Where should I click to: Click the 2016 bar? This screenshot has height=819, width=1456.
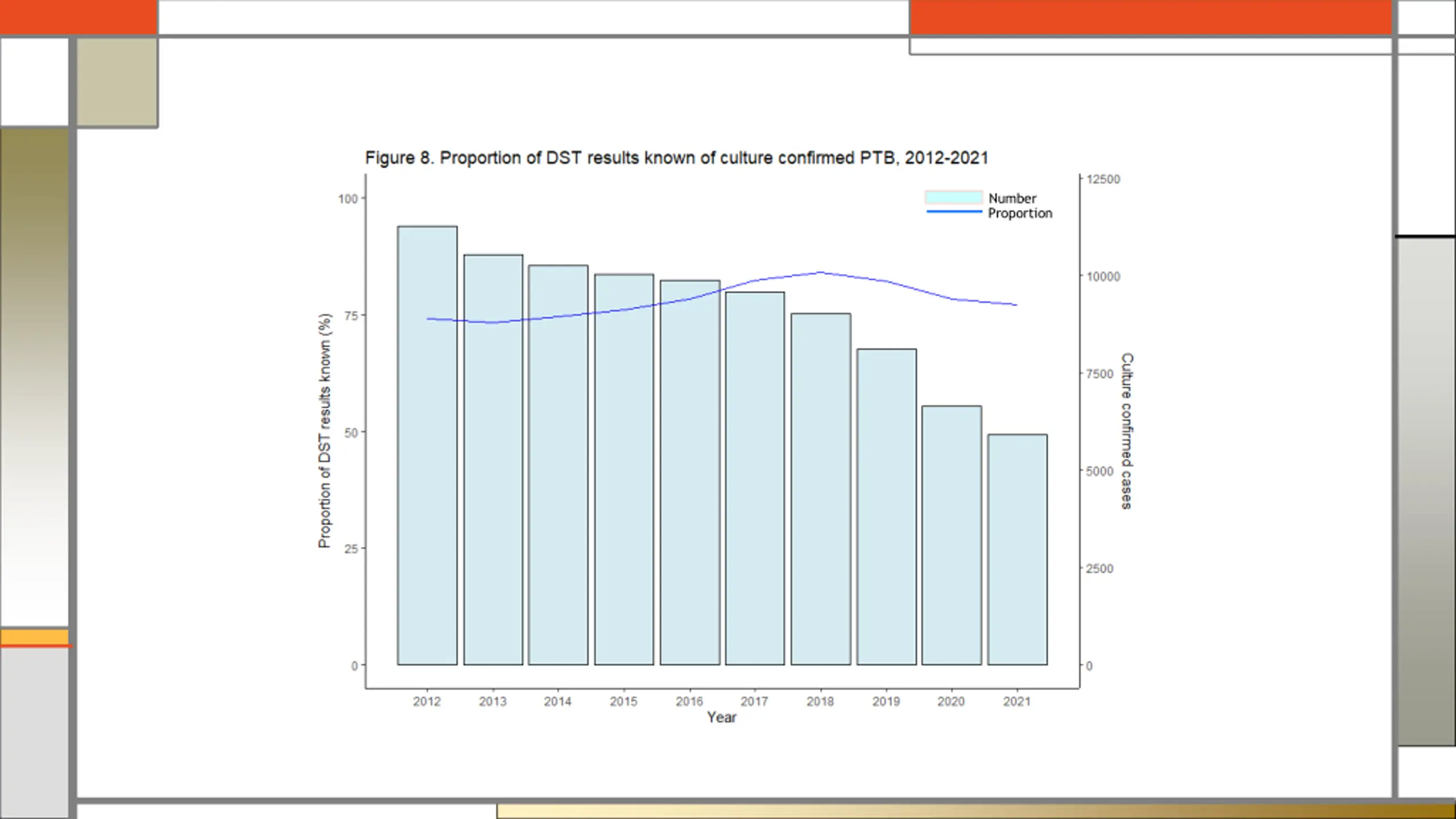click(x=690, y=472)
